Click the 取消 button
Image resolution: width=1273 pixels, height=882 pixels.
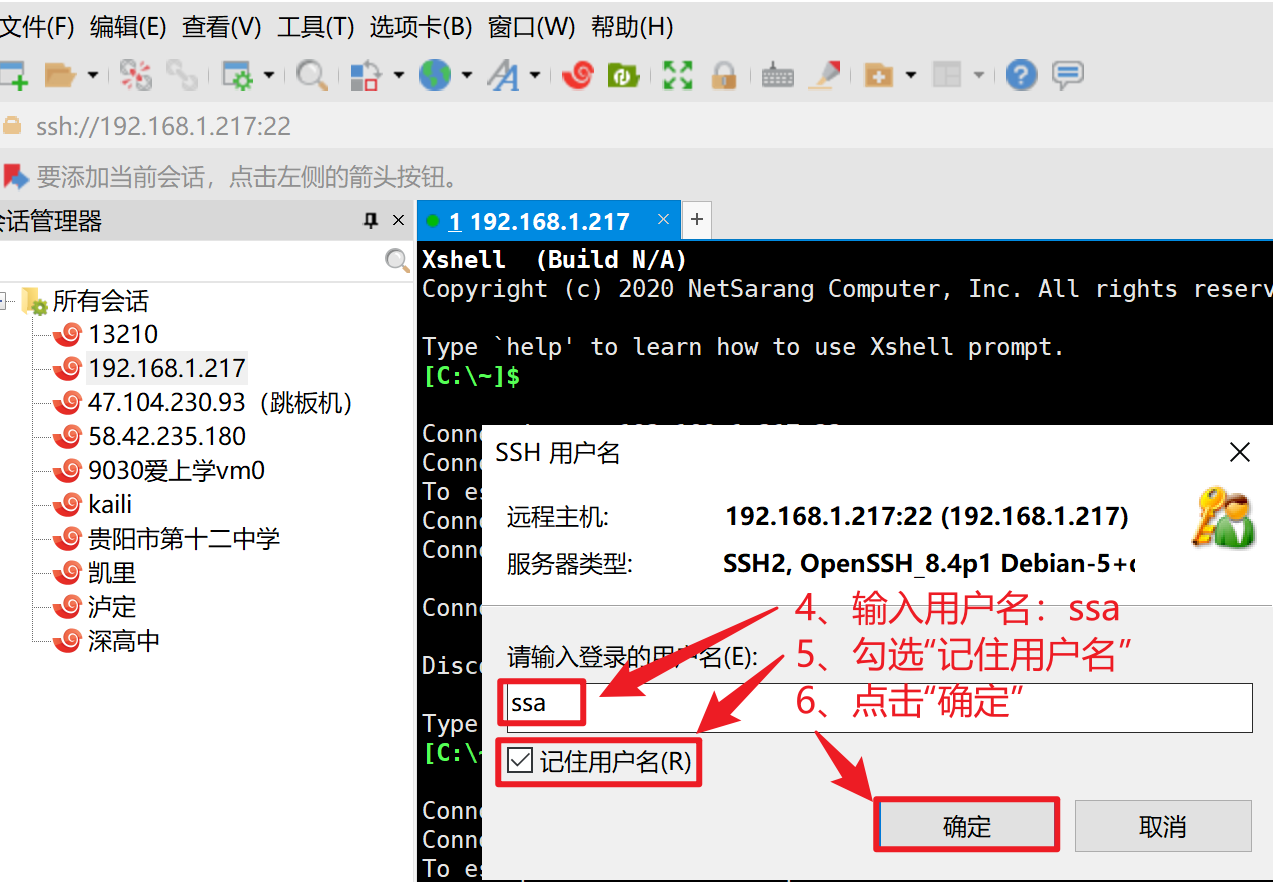(x=1163, y=826)
